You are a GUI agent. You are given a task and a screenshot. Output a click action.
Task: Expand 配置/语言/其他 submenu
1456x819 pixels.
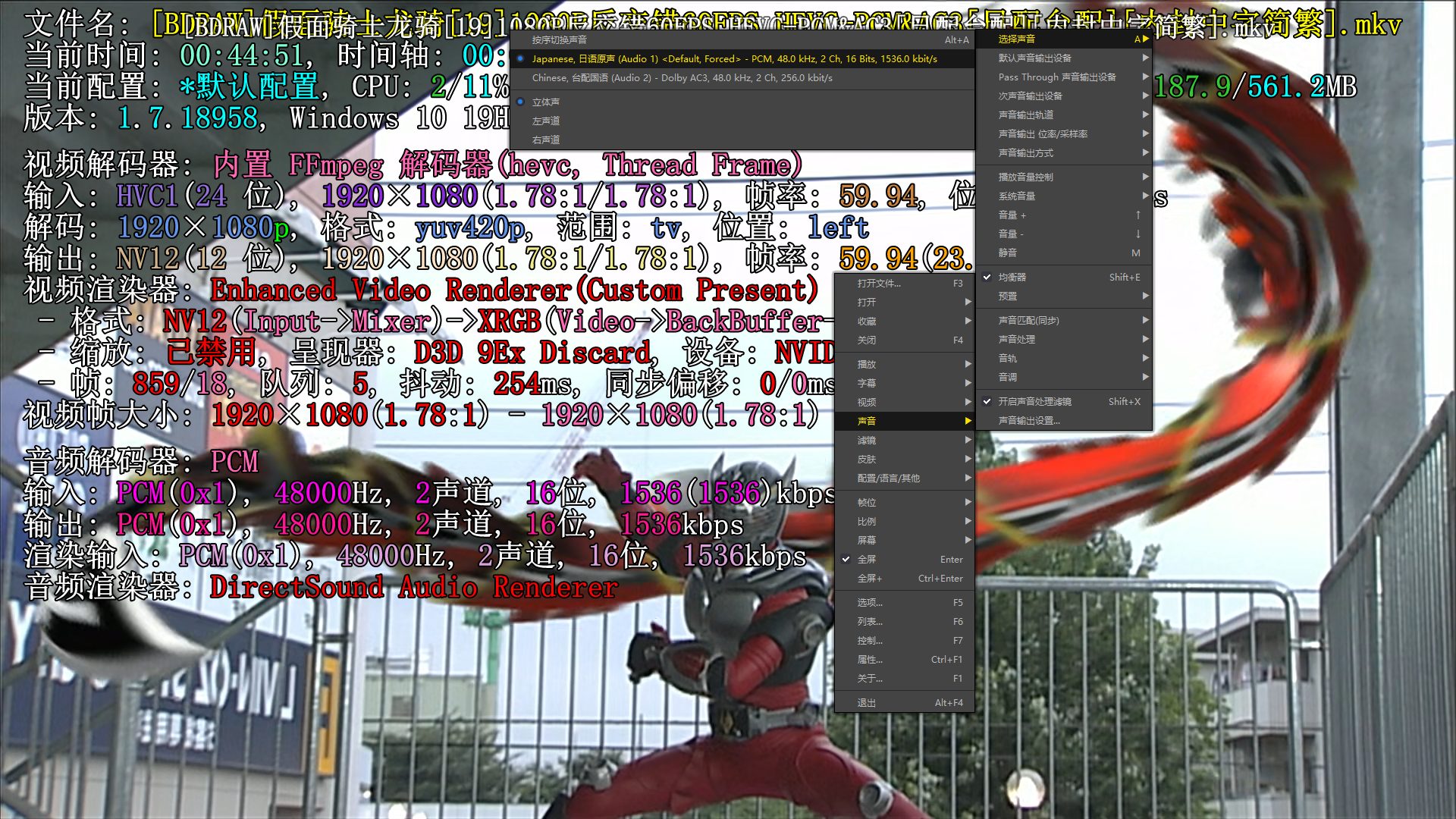(x=904, y=478)
